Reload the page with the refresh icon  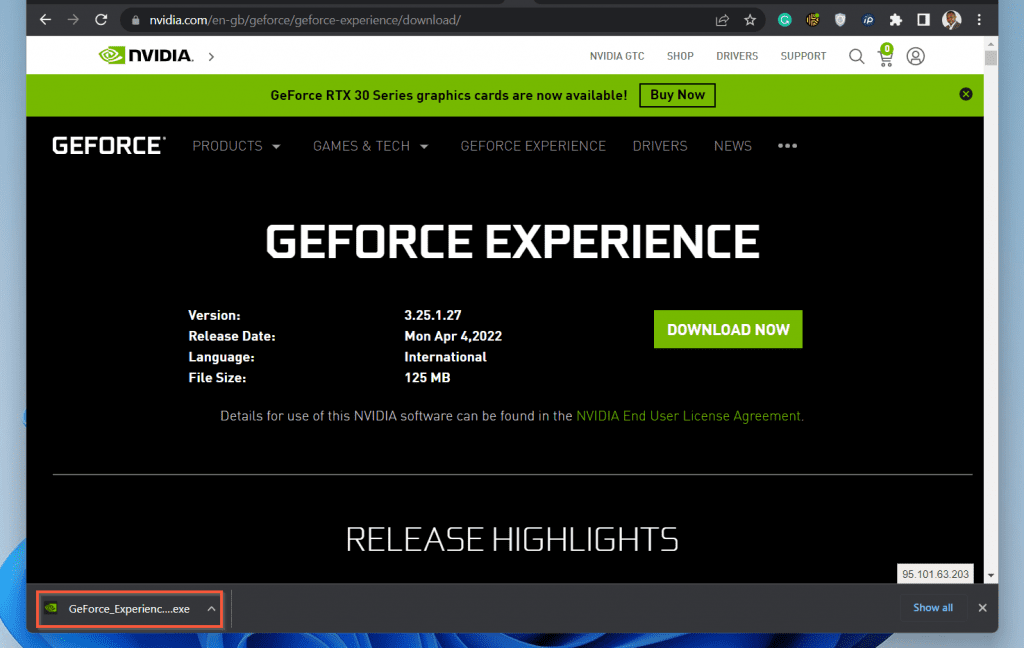(101, 20)
